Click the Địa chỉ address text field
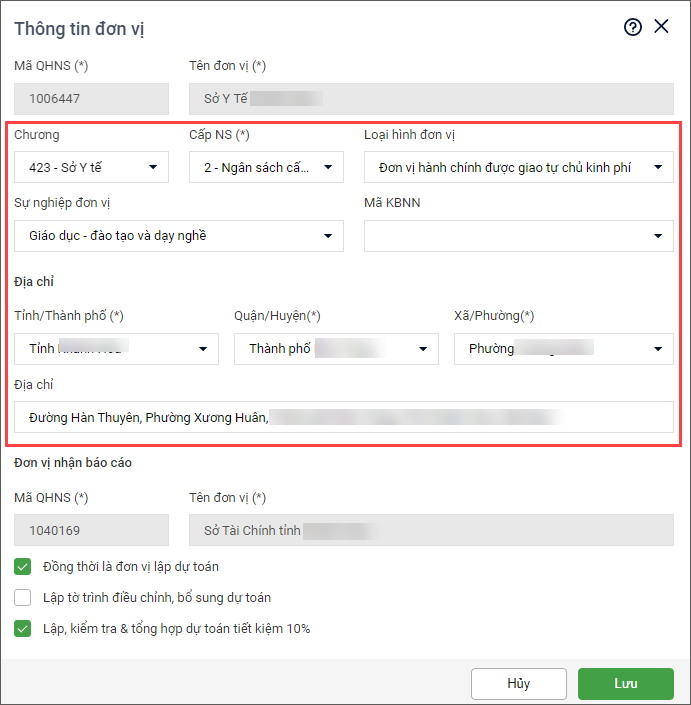 tap(344, 417)
